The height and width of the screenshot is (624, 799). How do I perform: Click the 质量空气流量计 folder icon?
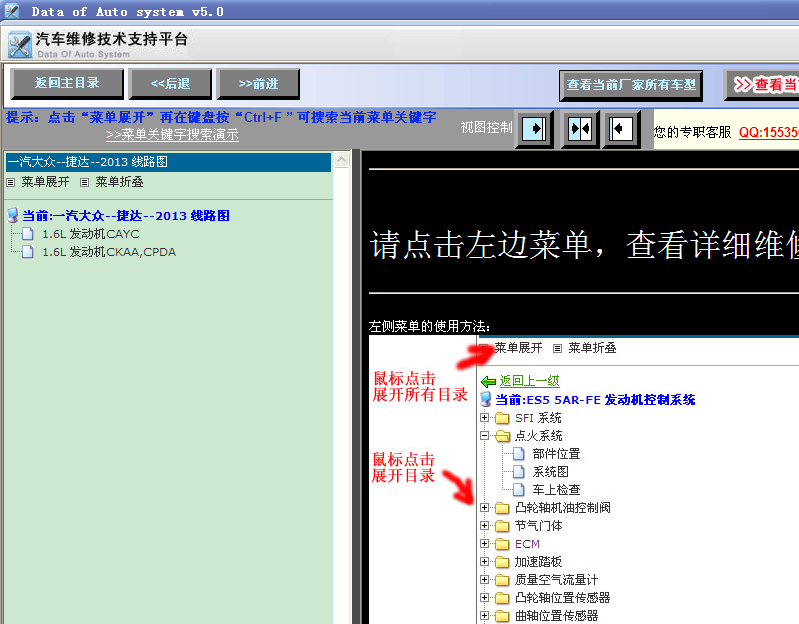[502, 580]
